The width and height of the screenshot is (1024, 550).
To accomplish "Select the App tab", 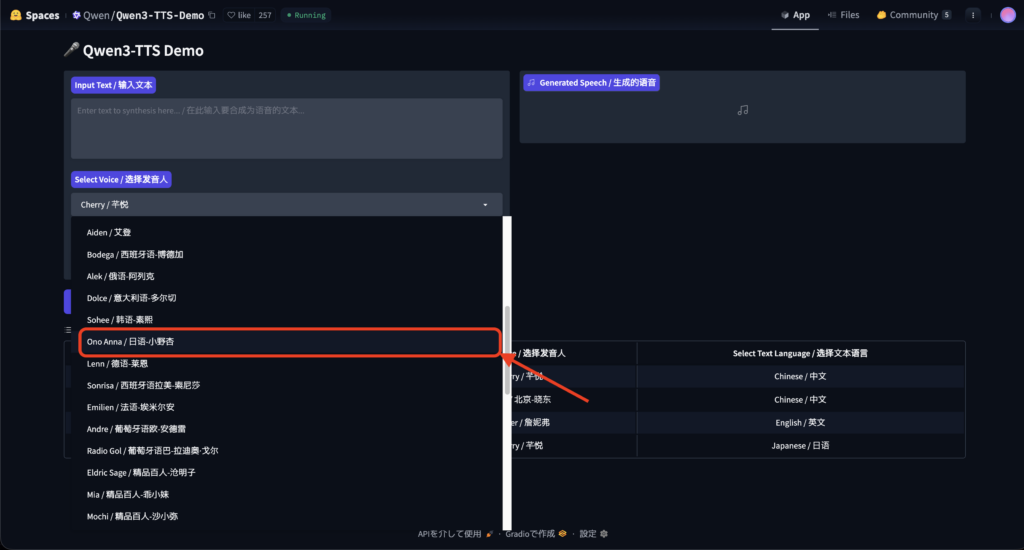I will (794, 15).
